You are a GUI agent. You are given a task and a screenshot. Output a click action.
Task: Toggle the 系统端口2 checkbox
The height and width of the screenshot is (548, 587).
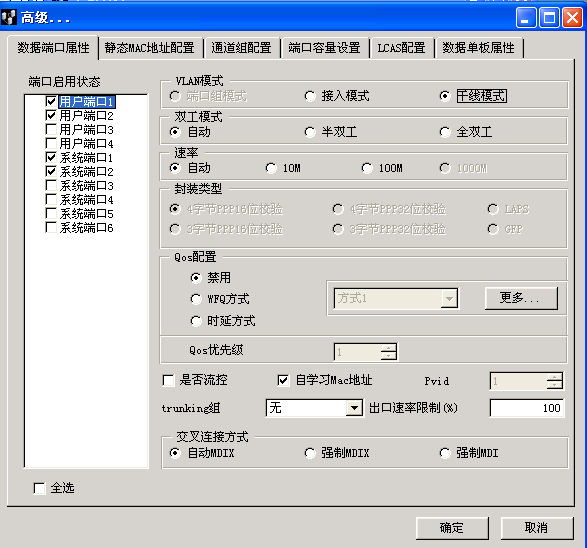tap(51, 171)
